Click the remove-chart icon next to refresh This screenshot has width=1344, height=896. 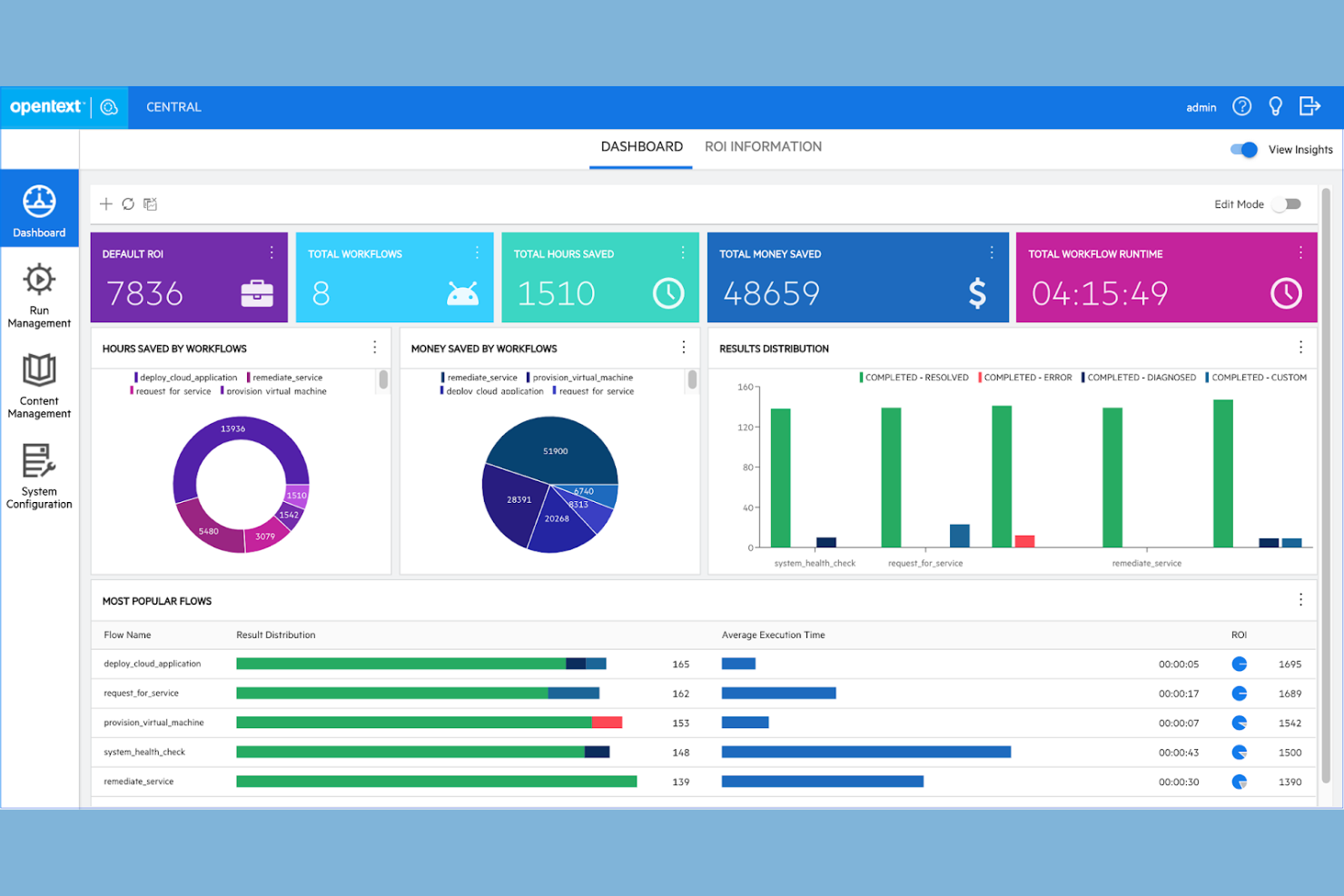tap(150, 204)
